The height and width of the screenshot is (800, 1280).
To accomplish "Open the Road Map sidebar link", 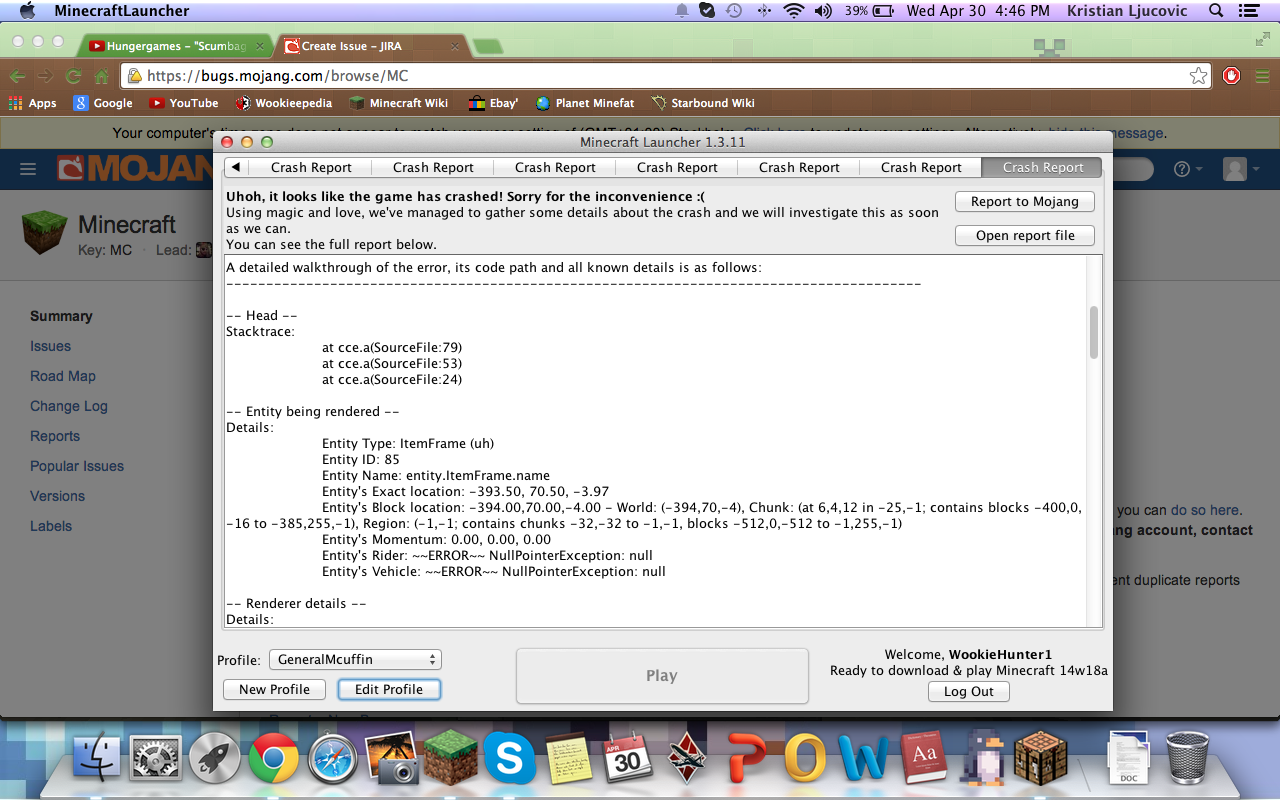I will [x=63, y=376].
